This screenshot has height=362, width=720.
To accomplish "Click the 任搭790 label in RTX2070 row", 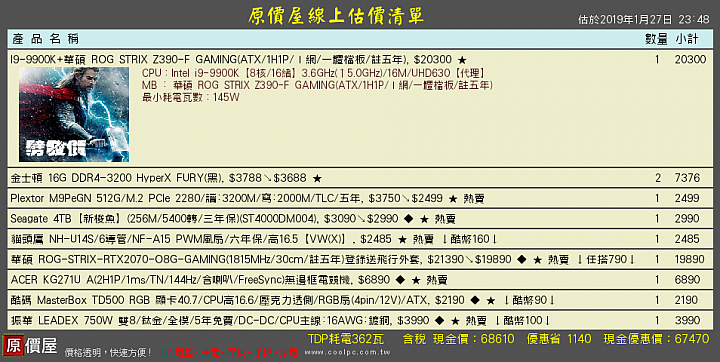I will coord(606,260).
